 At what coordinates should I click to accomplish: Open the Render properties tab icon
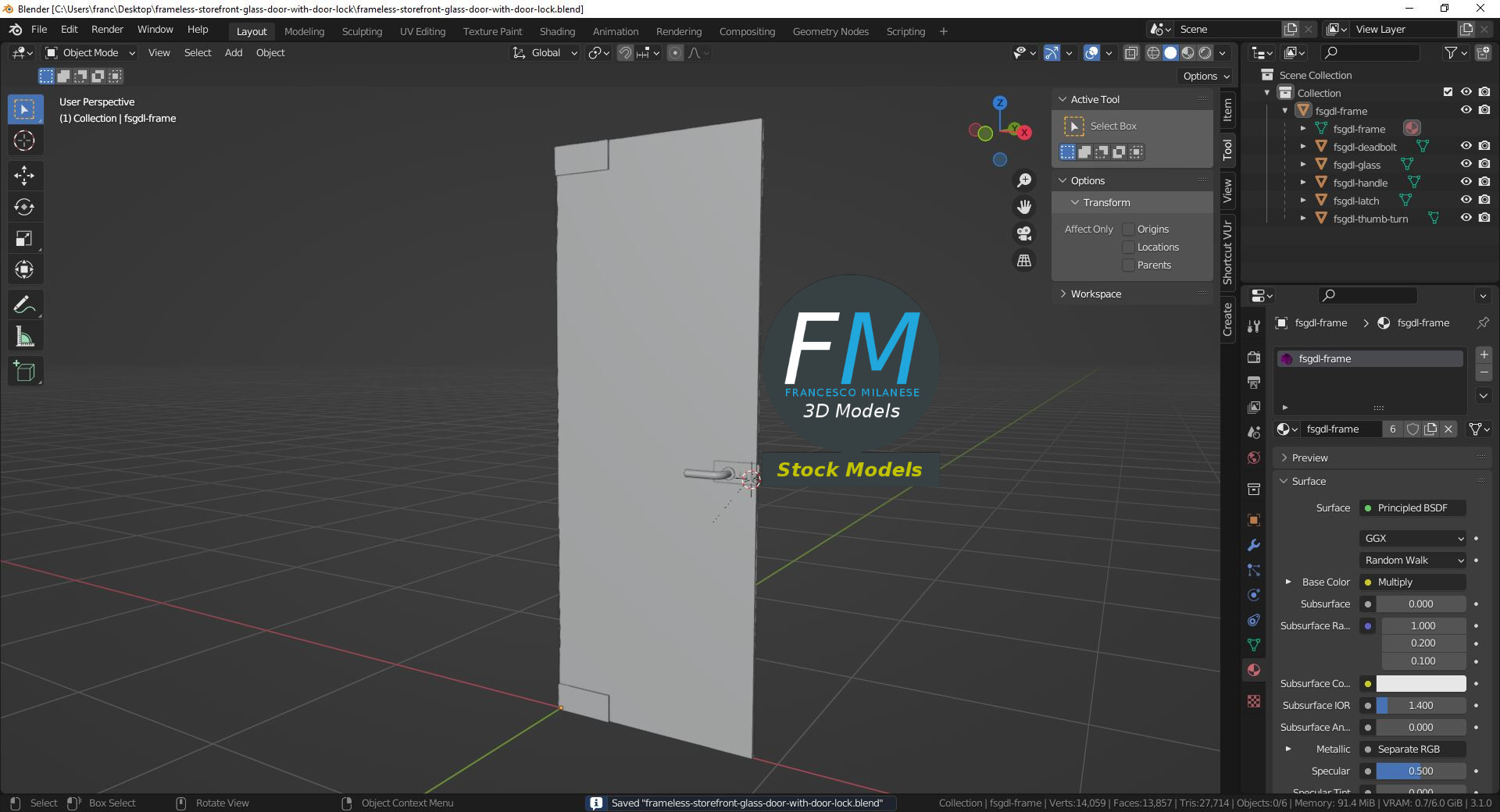[x=1254, y=357]
